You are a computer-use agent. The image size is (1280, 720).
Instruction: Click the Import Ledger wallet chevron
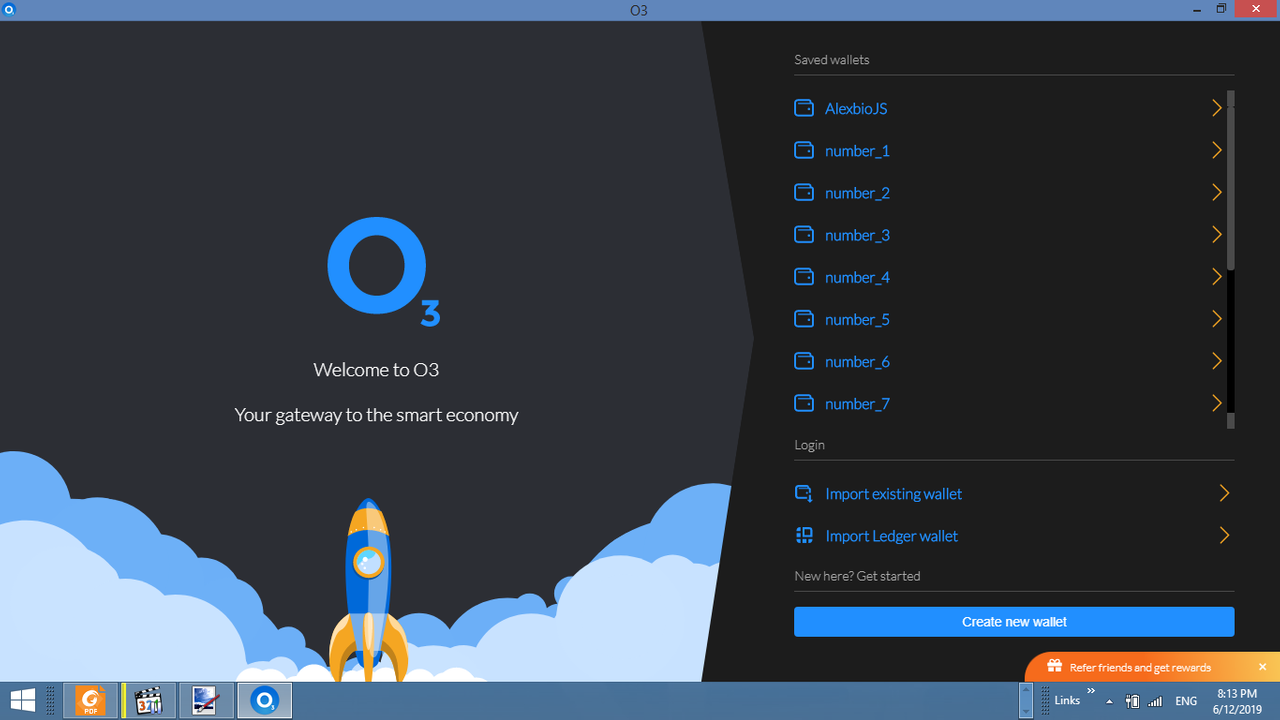click(x=1224, y=535)
